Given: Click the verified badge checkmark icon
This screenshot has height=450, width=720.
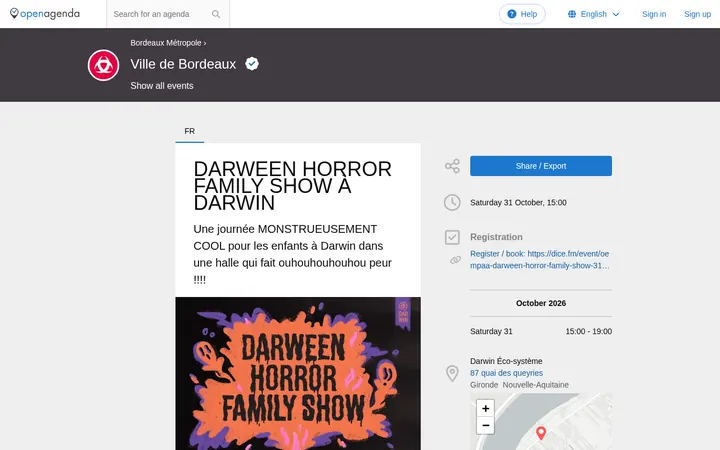Looking at the screenshot, I should [252, 63].
